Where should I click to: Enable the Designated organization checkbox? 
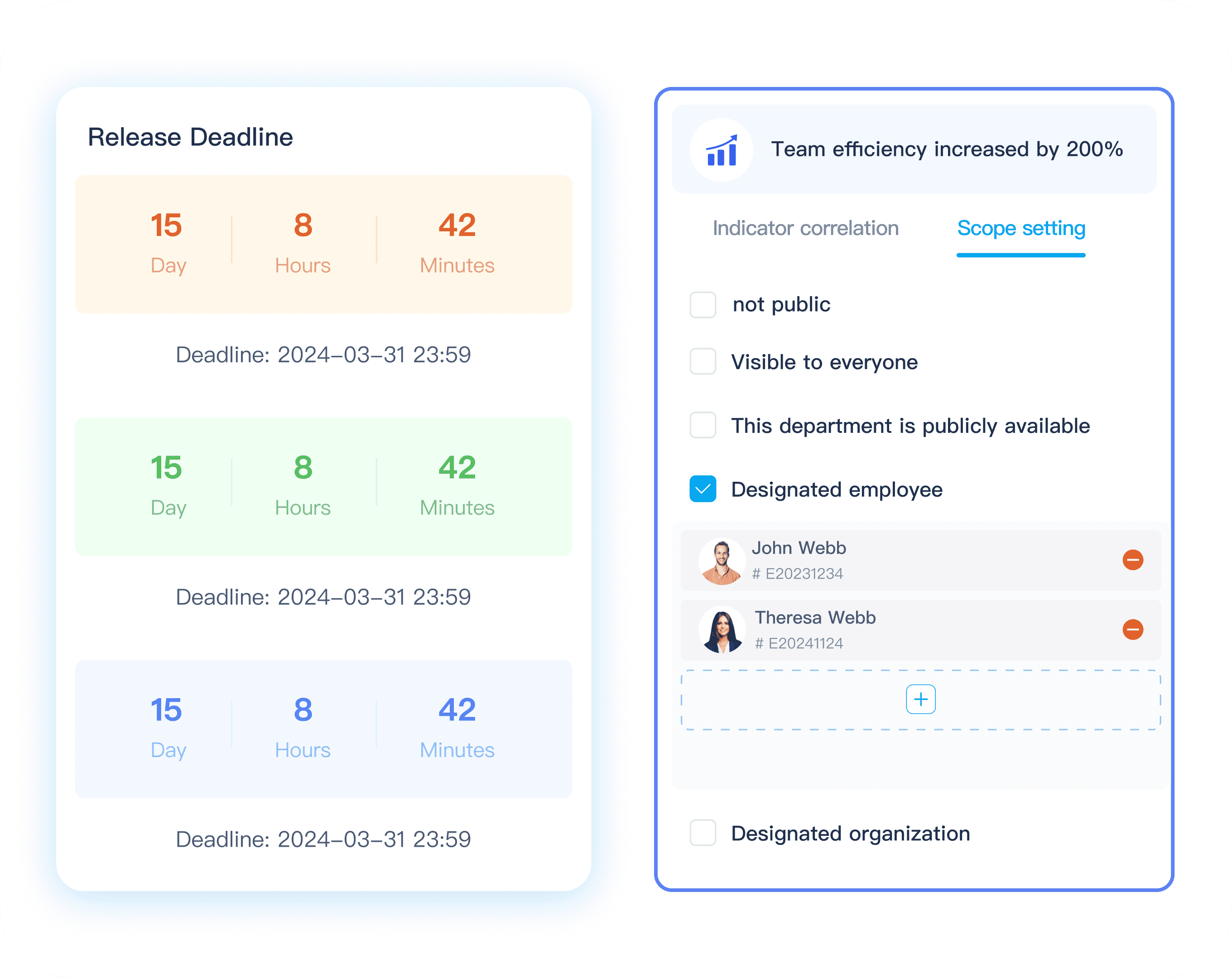pyautogui.click(x=703, y=834)
